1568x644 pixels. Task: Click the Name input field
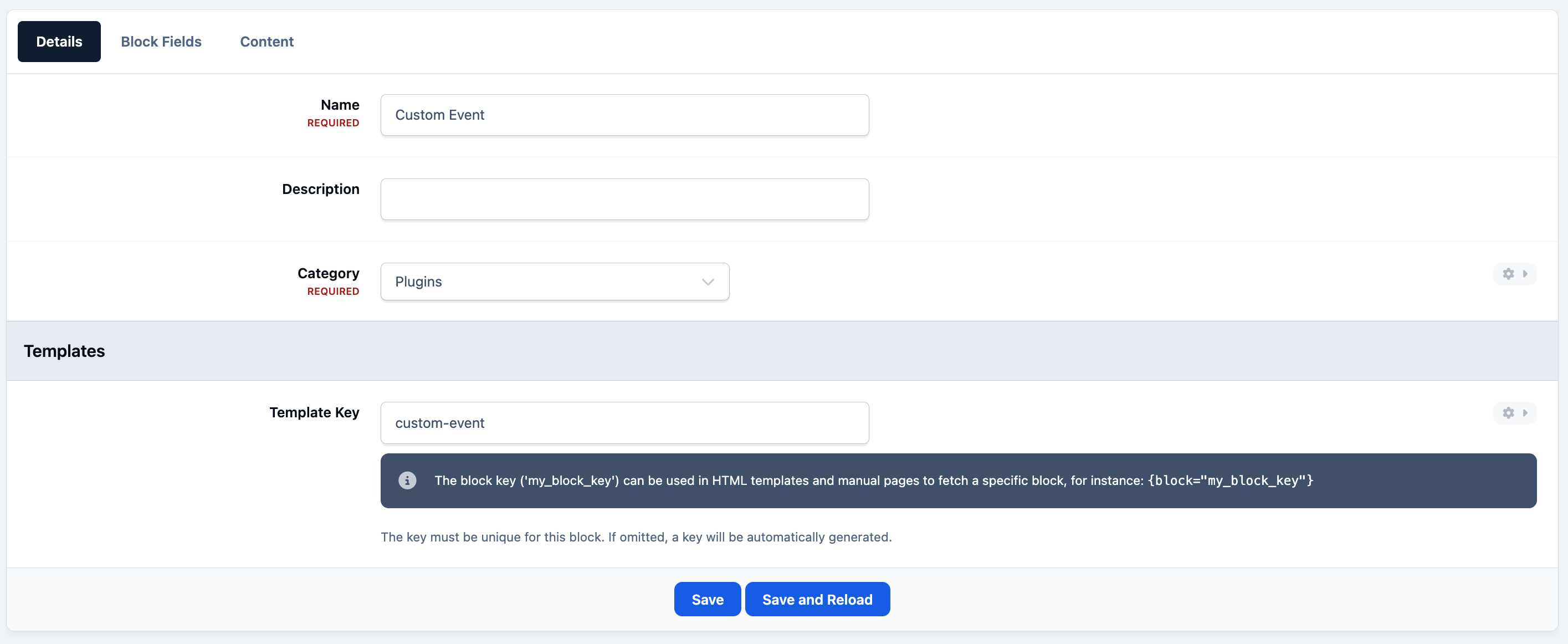point(624,115)
